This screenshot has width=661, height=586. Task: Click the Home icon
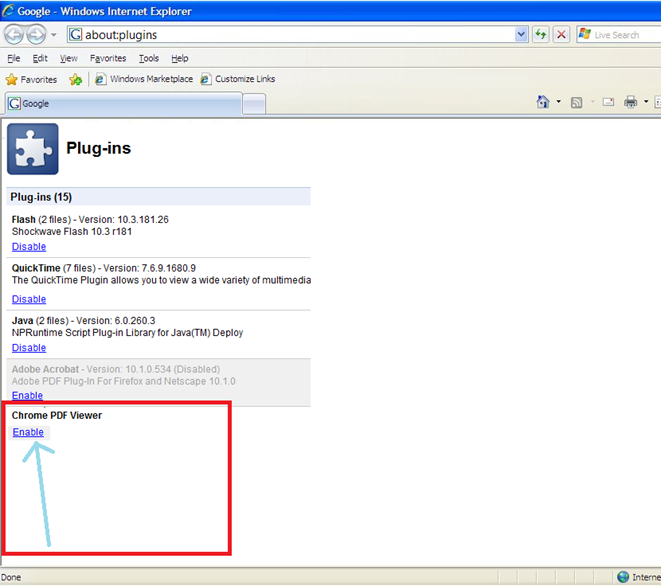(543, 102)
